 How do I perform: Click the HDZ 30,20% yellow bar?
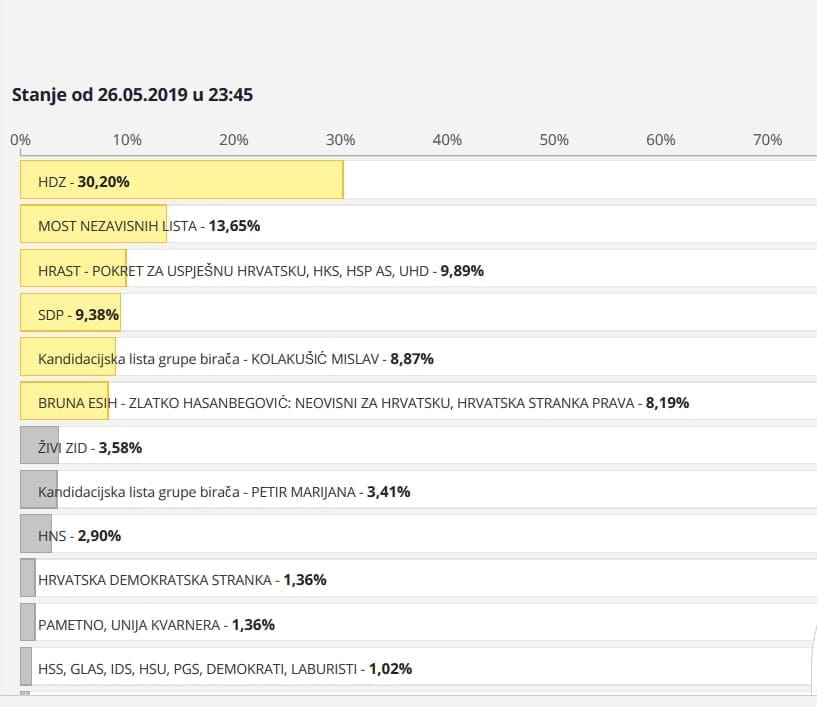pos(181,181)
